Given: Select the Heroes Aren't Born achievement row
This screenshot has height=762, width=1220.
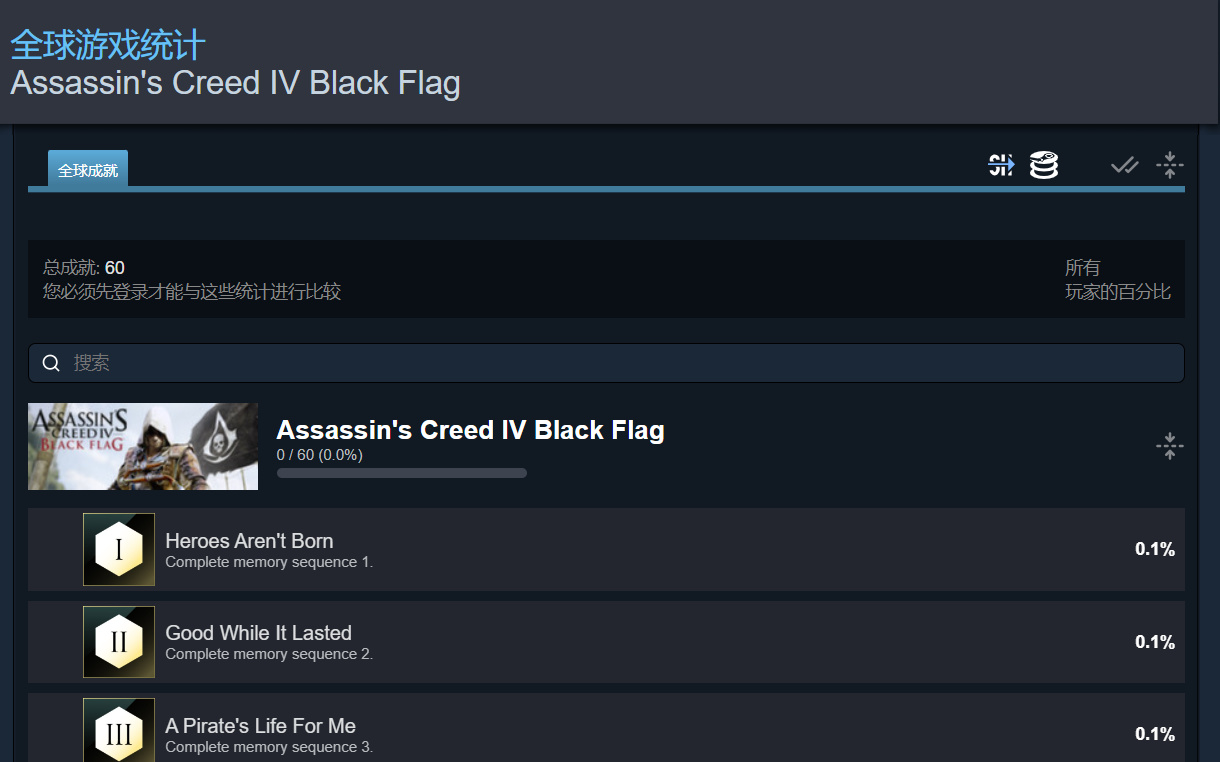Looking at the screenshot, I should pyautogui.click(x=606, y=549).
